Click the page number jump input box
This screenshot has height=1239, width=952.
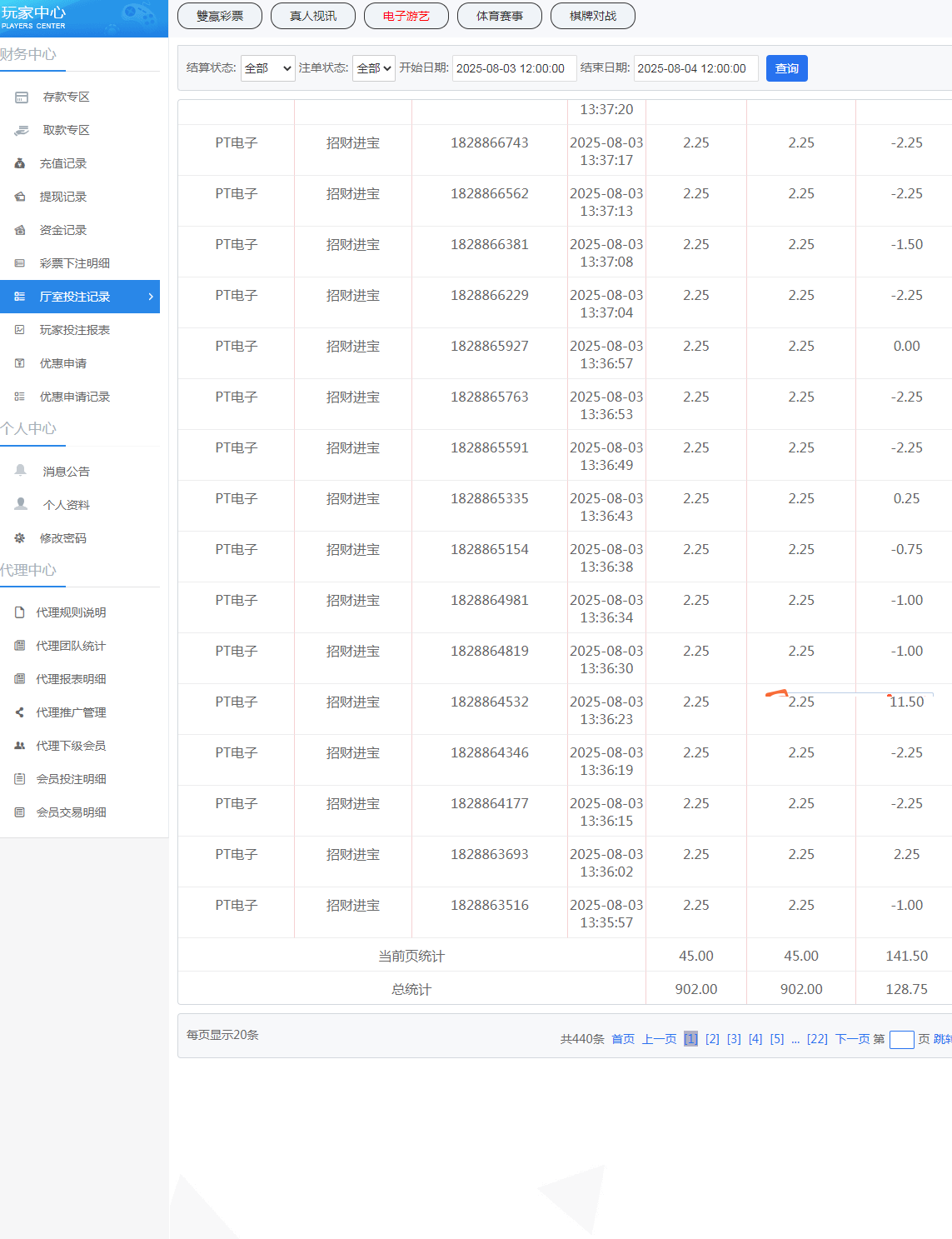901,1039
